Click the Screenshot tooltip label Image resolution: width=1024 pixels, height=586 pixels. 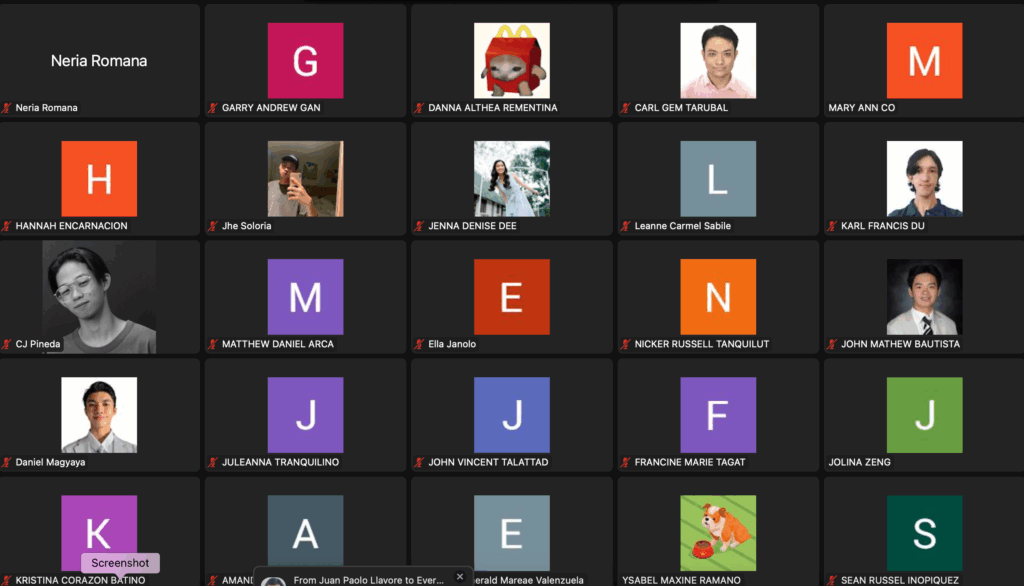click(x=120, y=563)
